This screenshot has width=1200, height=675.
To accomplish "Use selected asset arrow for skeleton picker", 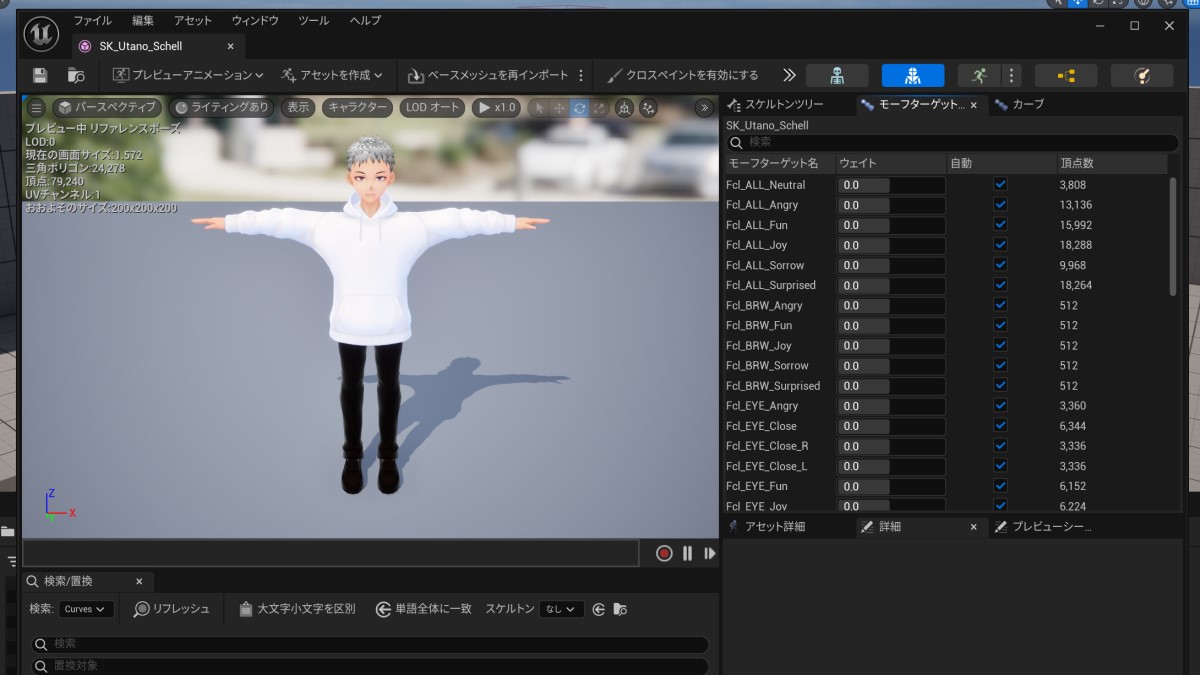I will pos(598,609).
